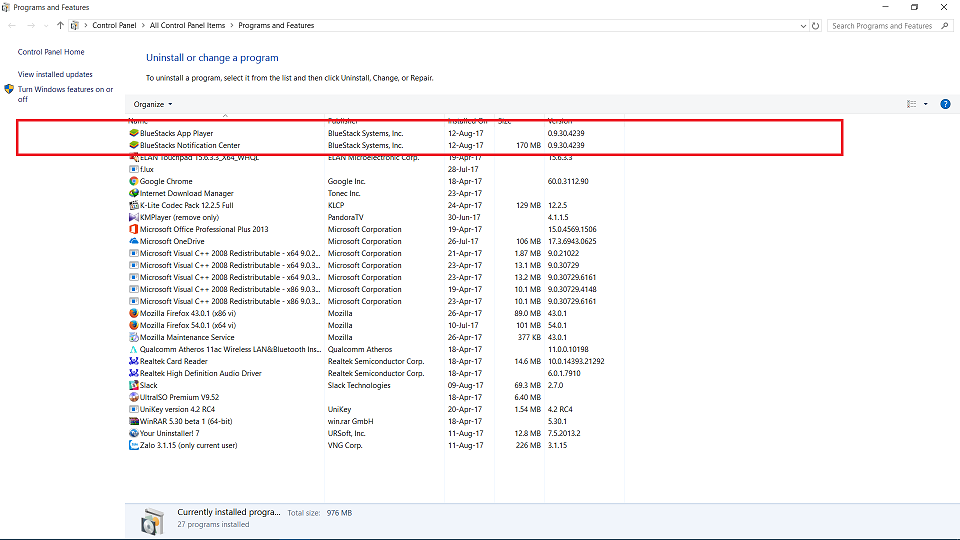Open the Organize dropdown menu
The image size is (960, 540).
[153, 104]
